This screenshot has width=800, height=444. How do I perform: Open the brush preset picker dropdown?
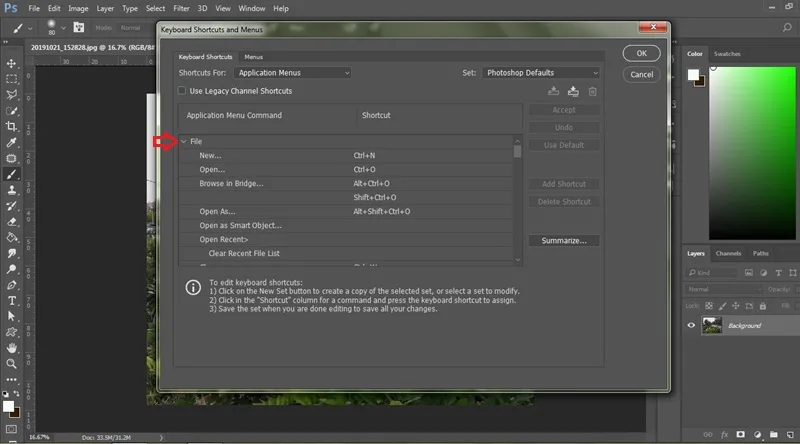click(63, 28)
